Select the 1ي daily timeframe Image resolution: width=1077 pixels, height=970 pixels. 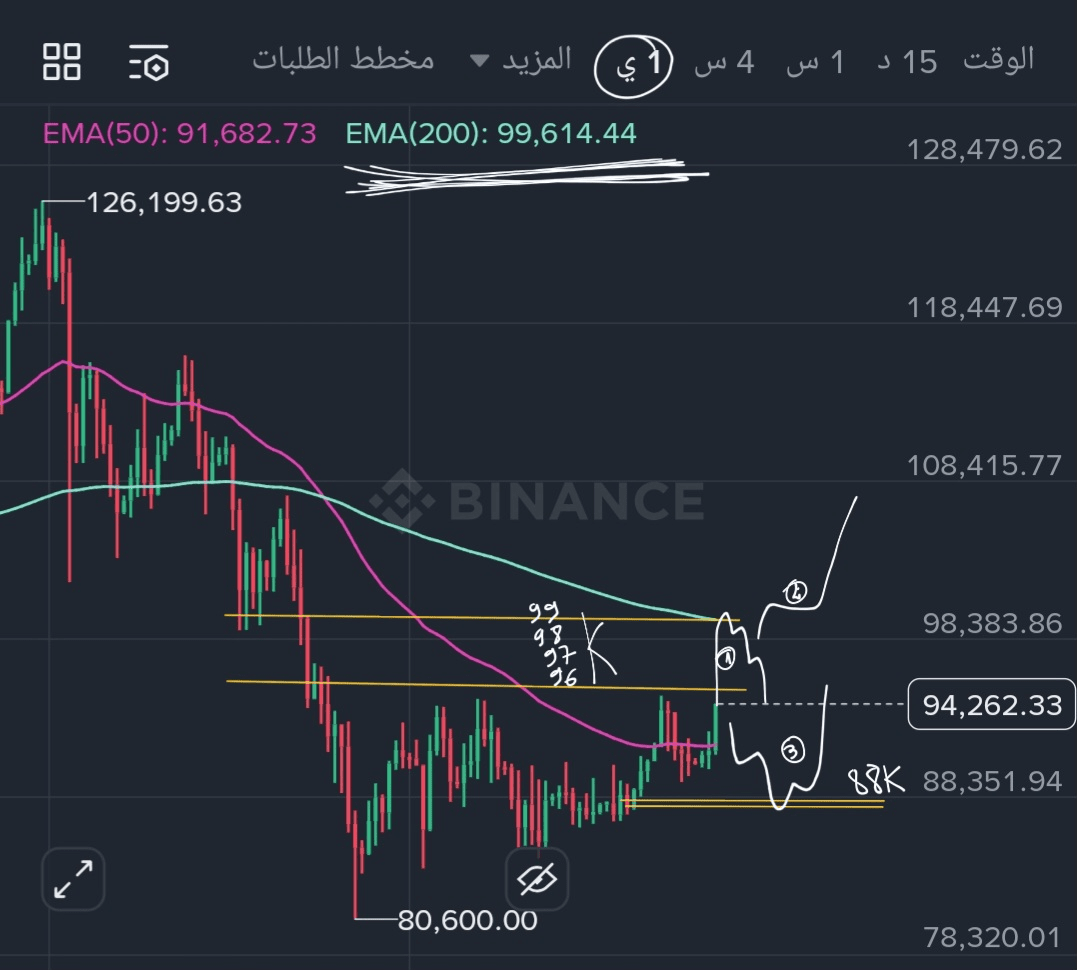643,64
